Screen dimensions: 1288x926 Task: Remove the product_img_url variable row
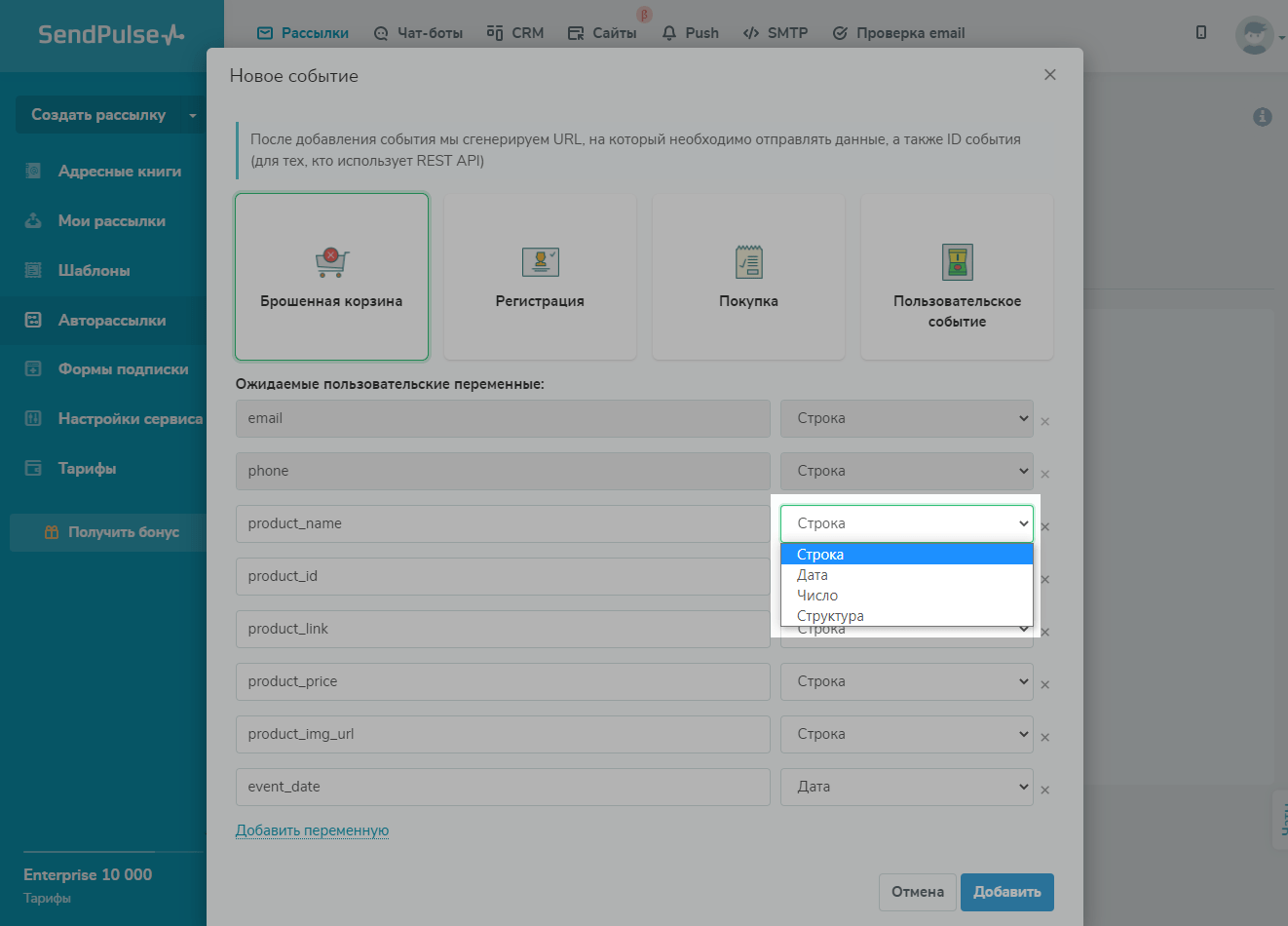1044,738
